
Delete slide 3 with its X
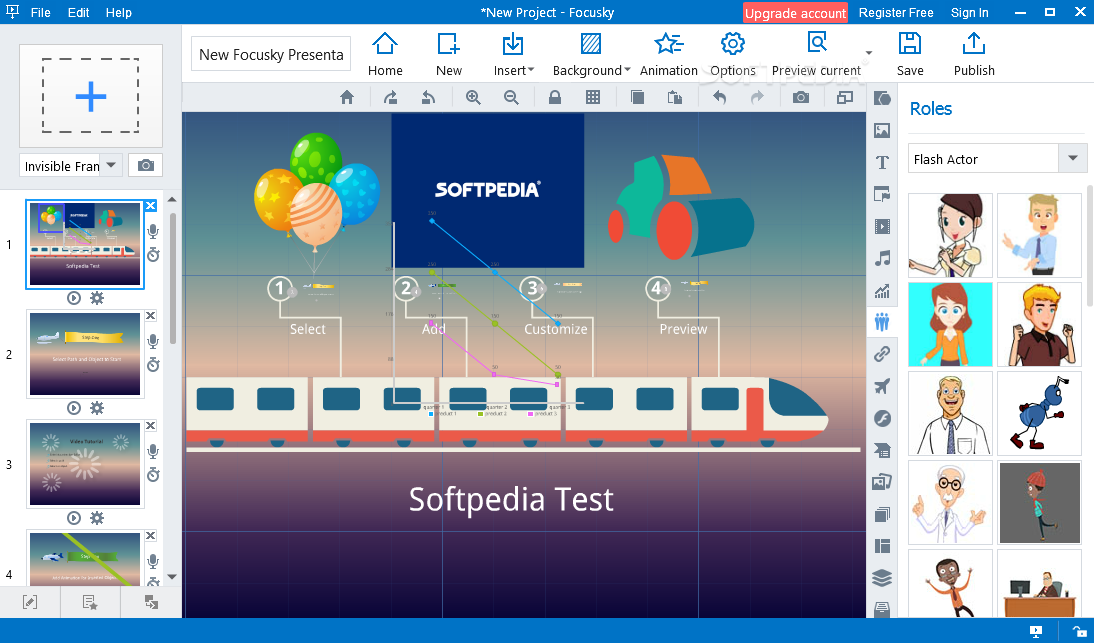coord(151,425)
